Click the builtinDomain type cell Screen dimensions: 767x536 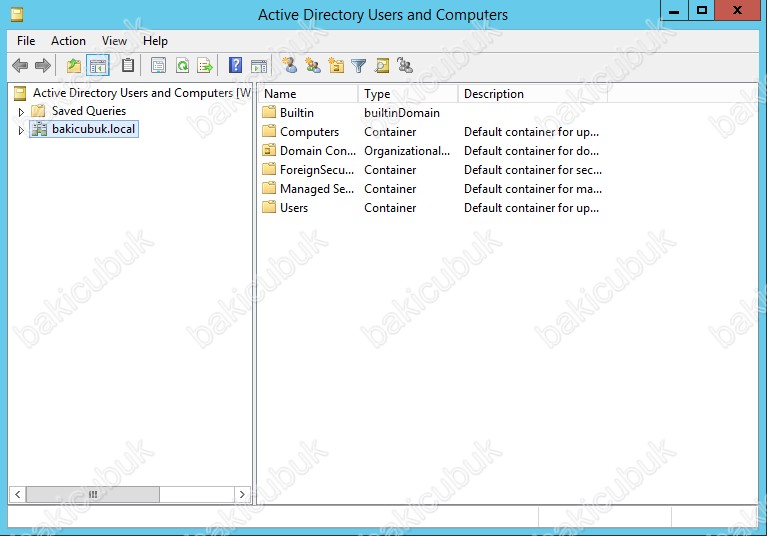click(402, 113)
